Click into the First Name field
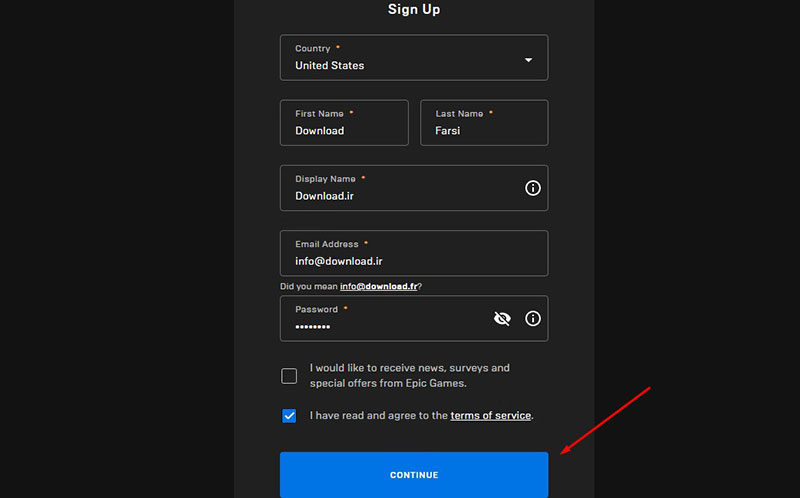The width and height of the screenshot is (800, 498). click(344, 123)
